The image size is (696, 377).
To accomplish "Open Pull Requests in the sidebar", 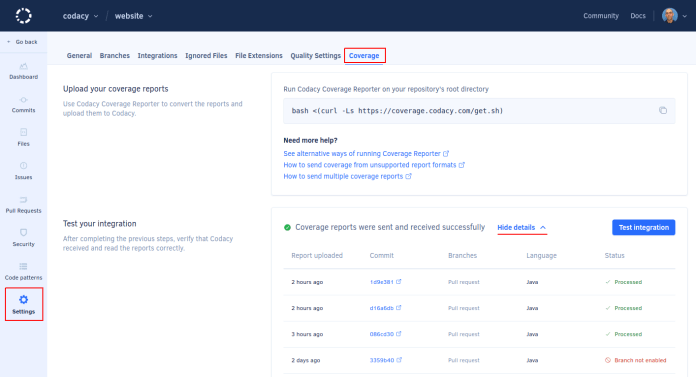I will pyautogui.click(x=24, y=205).
